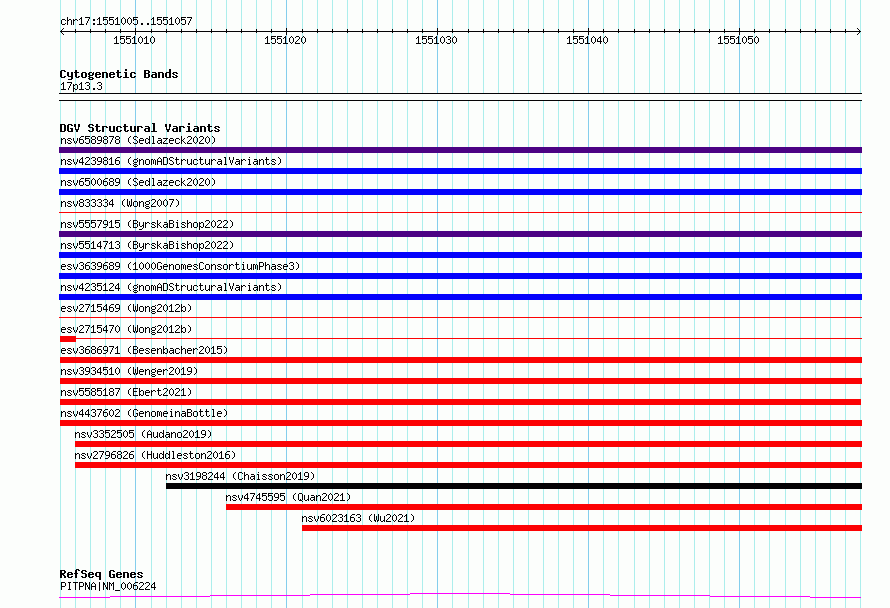The height and width of the screenshot is (608, 890).
Task: Click the red bar under nsv4437602
Action: (x=460, y=423)
